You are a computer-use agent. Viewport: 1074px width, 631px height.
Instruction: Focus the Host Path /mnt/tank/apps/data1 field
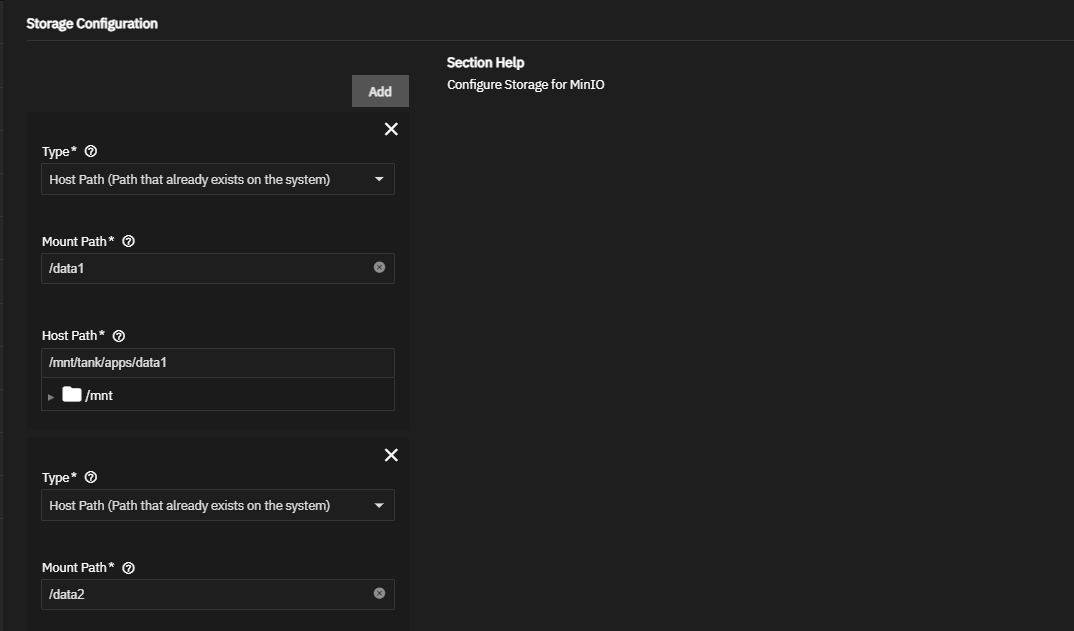pyautogui.click(x=217, y=362)
